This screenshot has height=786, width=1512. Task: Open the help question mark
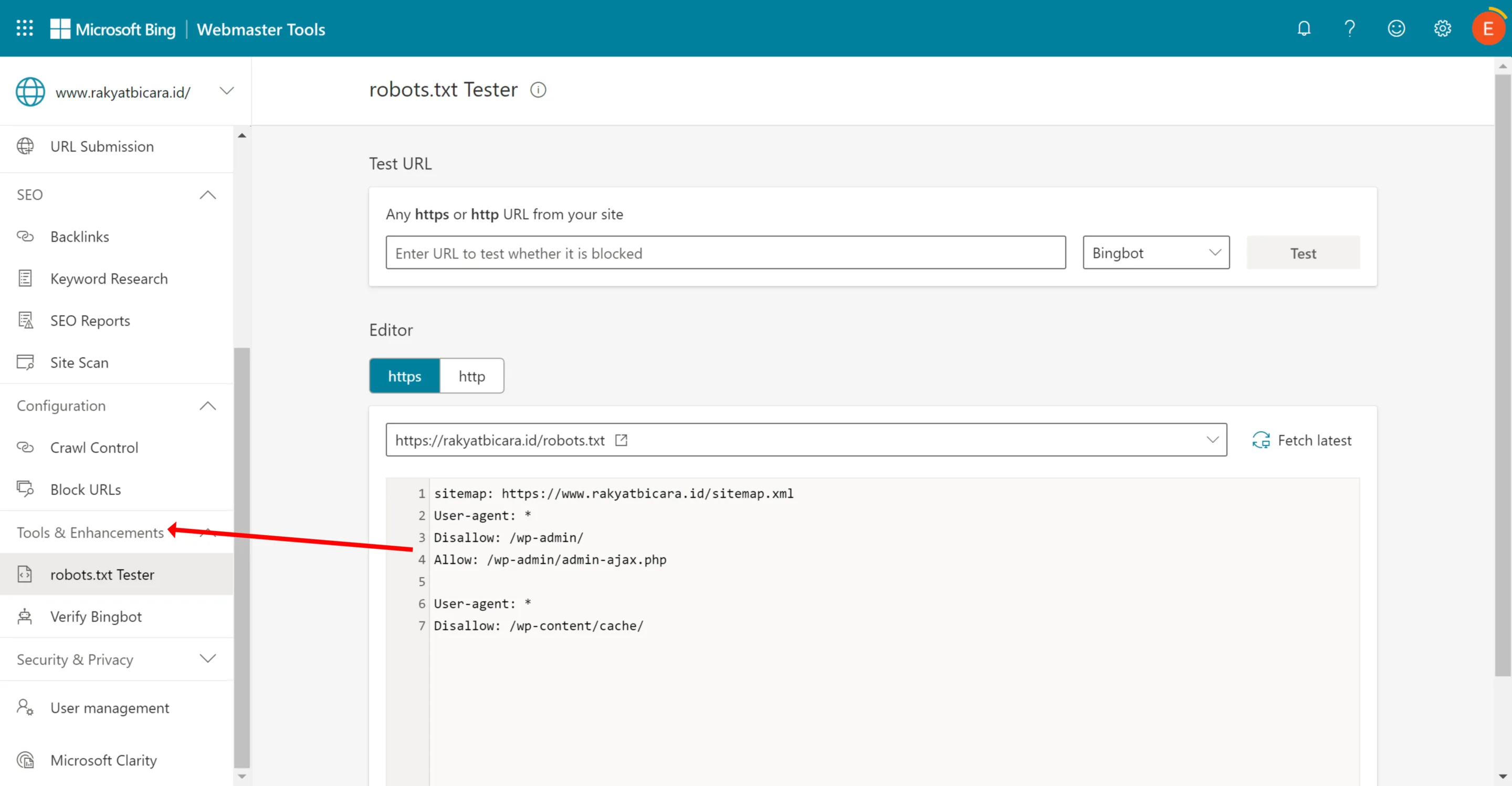click(1349, 28)
